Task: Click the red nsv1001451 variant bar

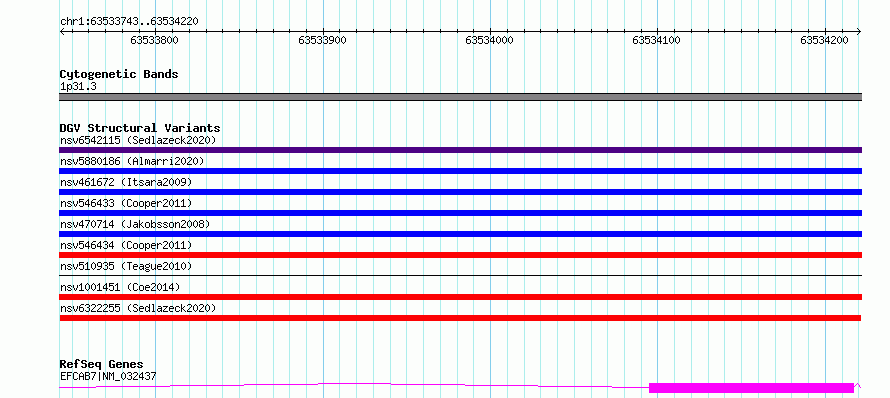Action: 460,297
